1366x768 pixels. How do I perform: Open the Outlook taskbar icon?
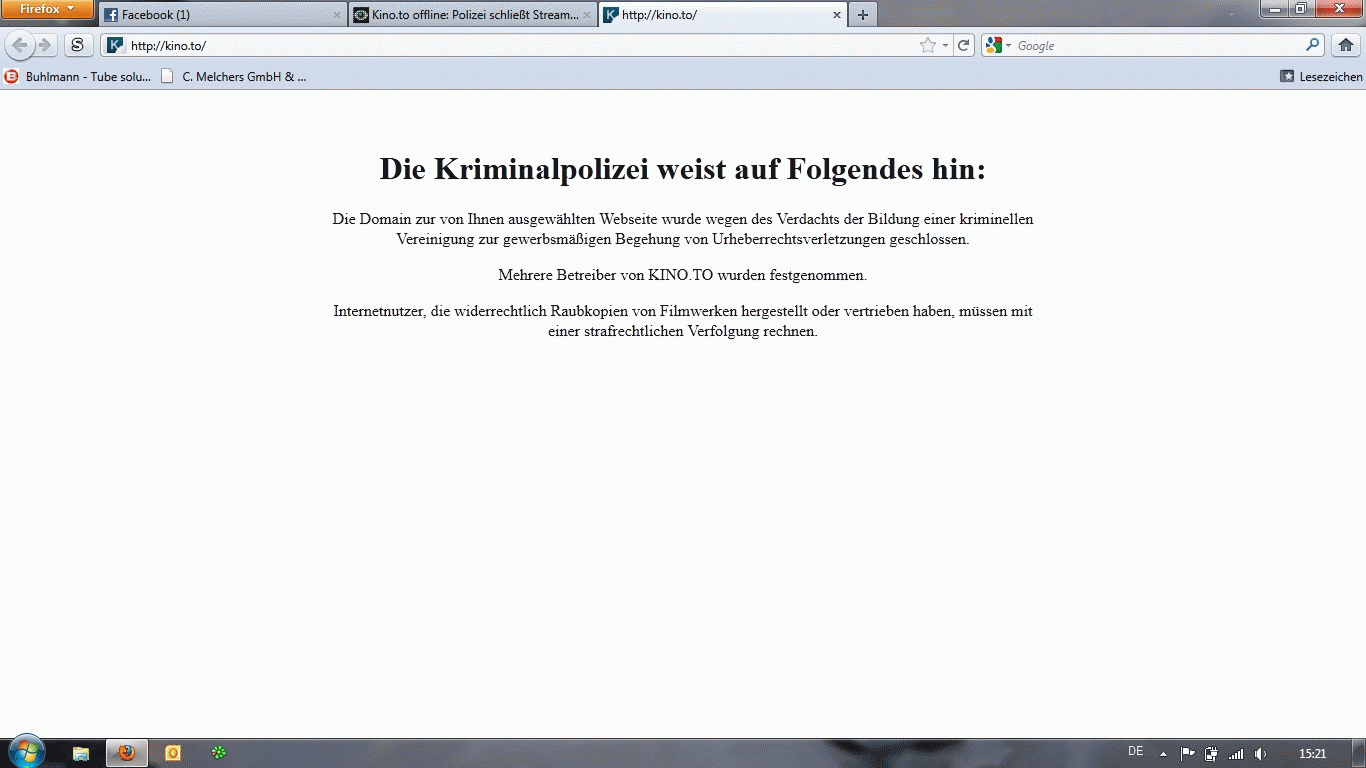tap(173, 753)
